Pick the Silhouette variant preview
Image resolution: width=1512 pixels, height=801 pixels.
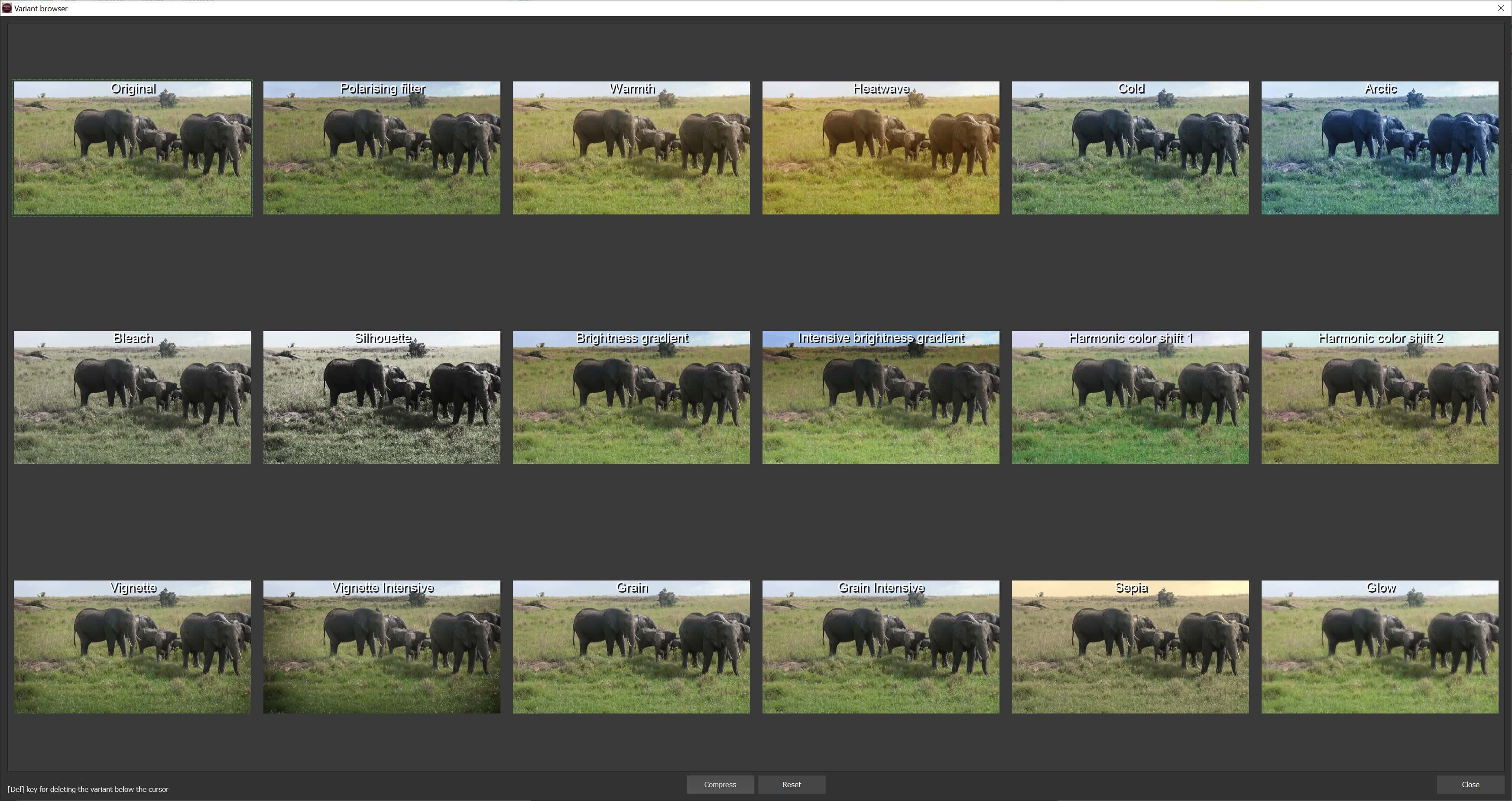click(x=382, y=397)
